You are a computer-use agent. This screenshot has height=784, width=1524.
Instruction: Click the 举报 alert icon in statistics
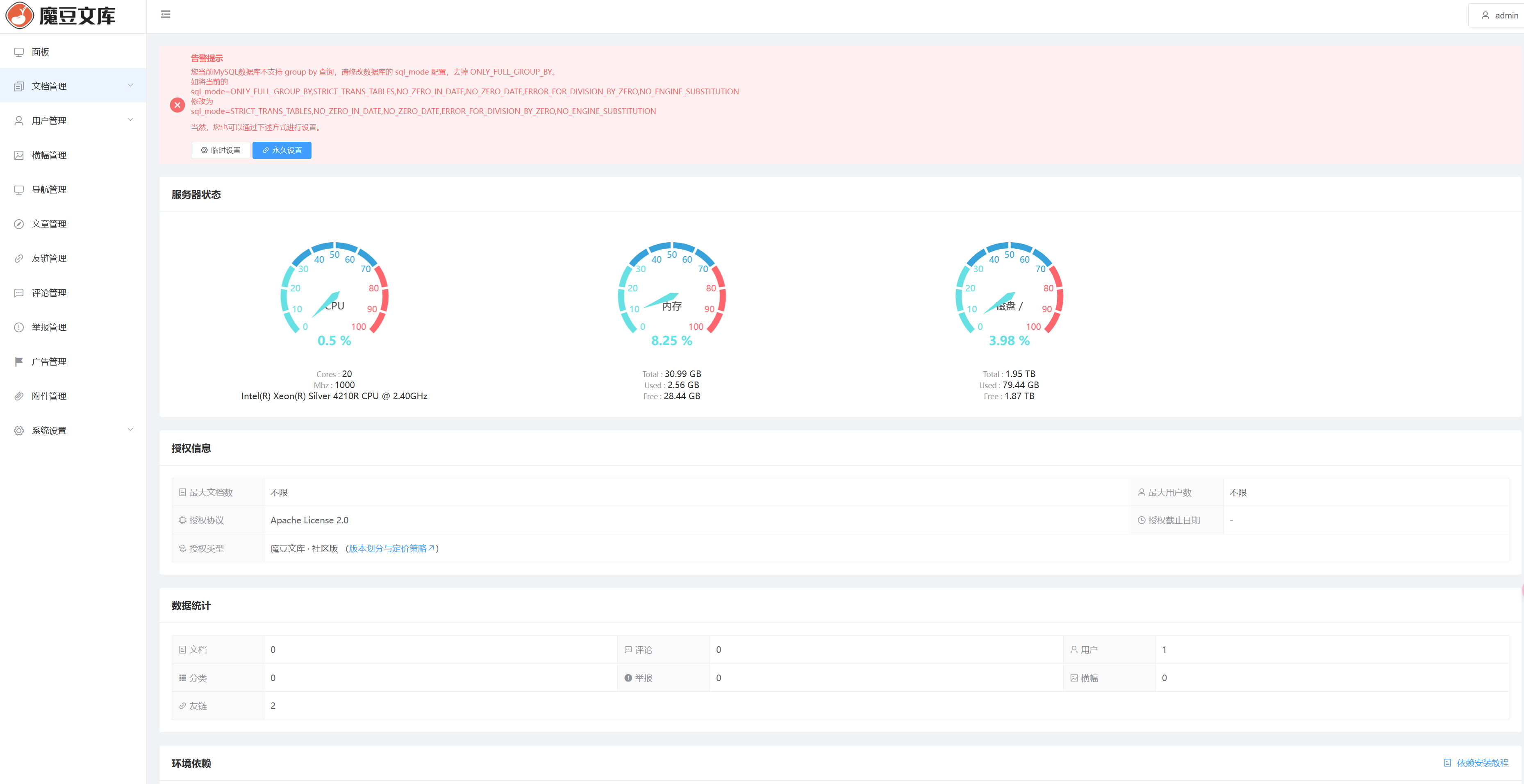pos(628,677)
